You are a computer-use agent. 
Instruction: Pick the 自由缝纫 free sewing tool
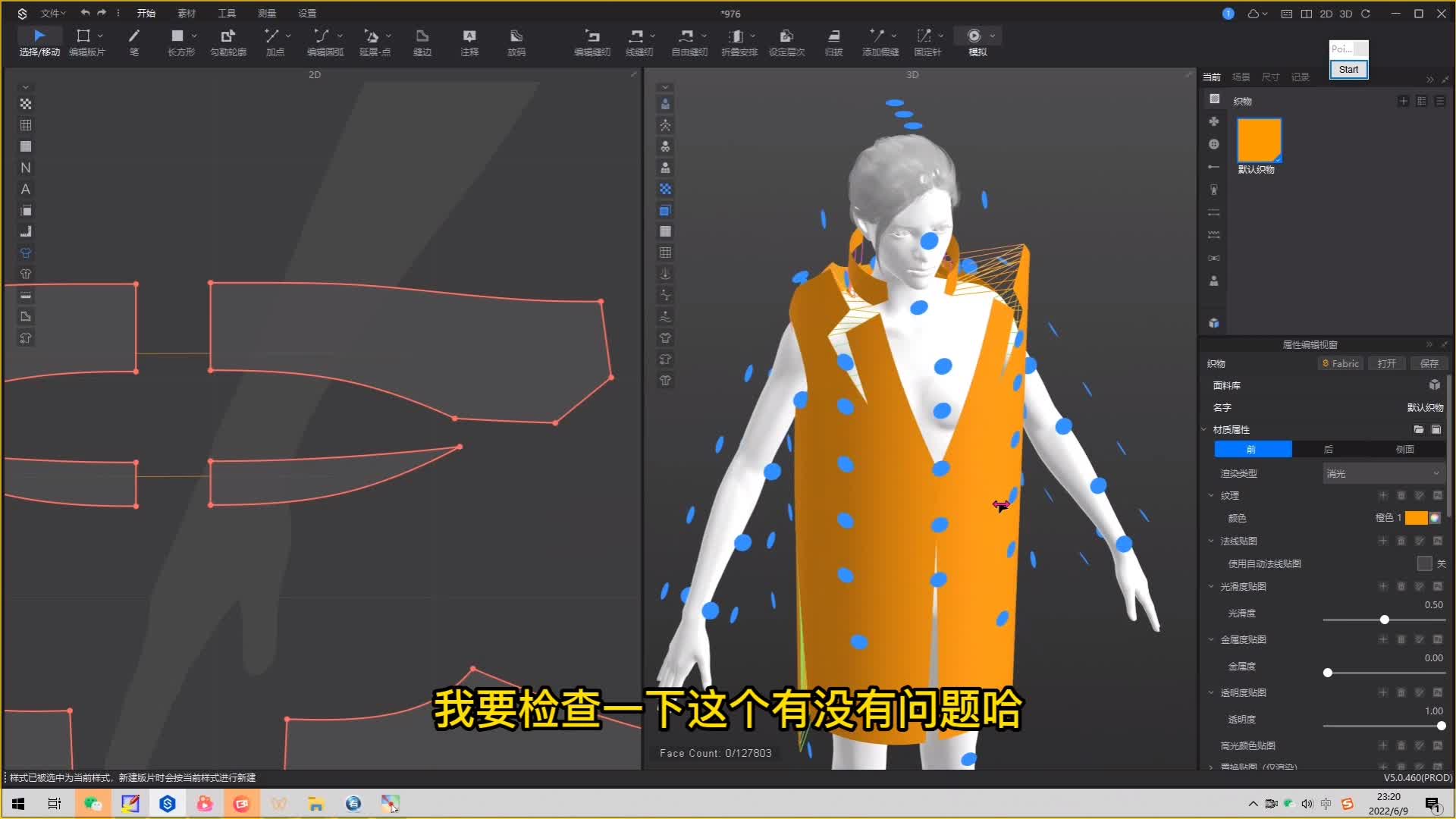click(689, 42)
